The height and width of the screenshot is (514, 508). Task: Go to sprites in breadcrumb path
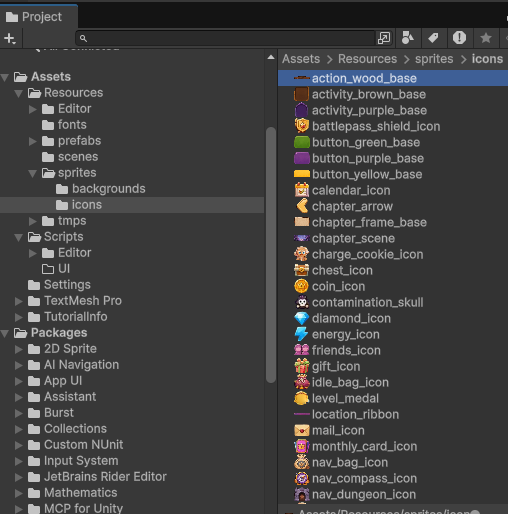coord(434,59)
